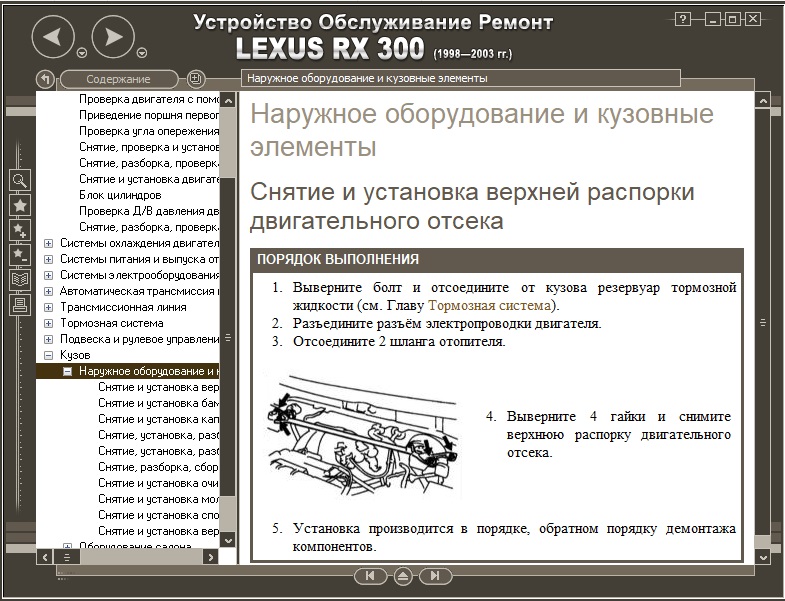Select Снятие и установка кап item
Image resolution: width=785 pixels, height=601 pixels.
coord(159,419)
